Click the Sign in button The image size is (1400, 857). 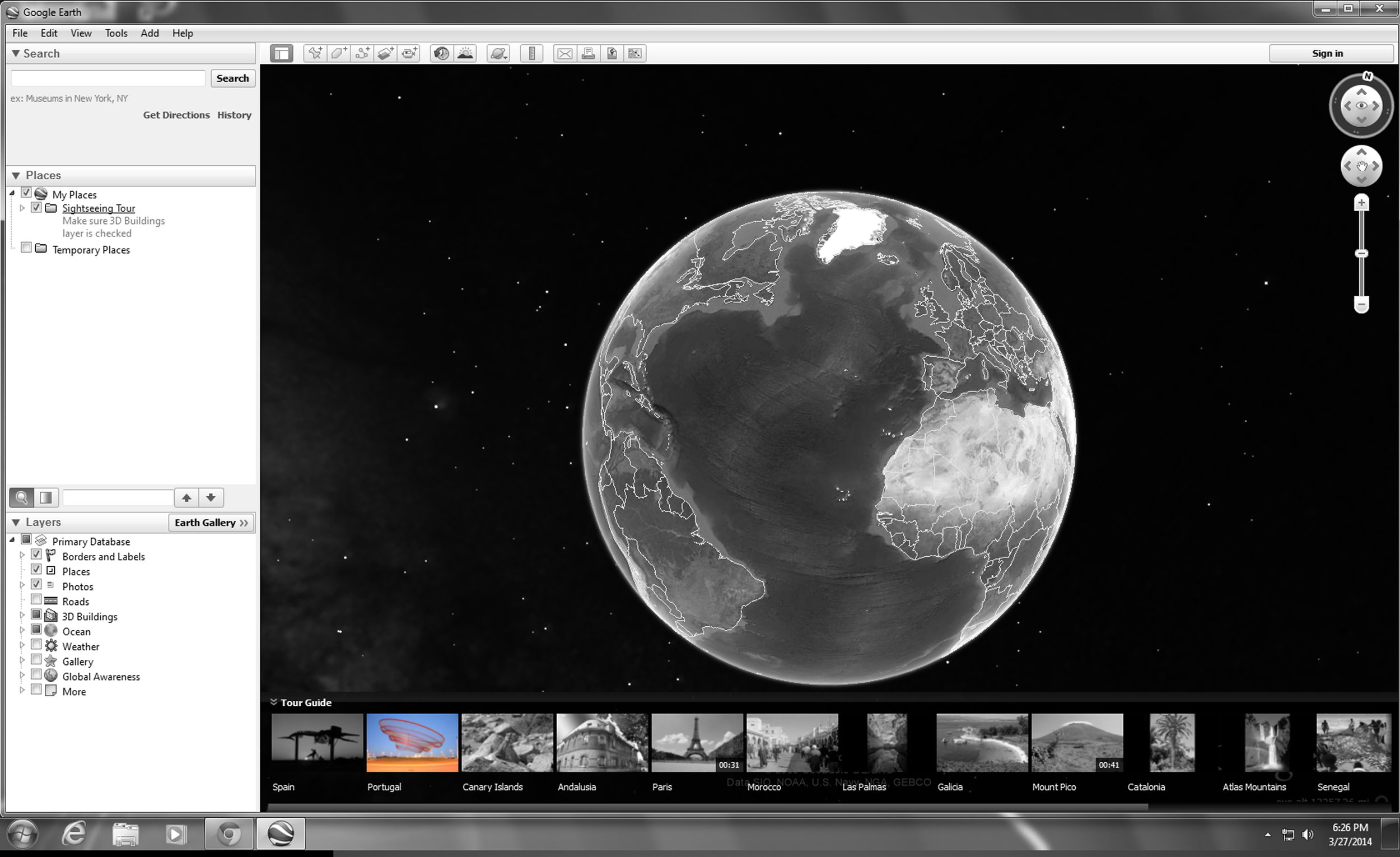click(x=1327, y=53)
